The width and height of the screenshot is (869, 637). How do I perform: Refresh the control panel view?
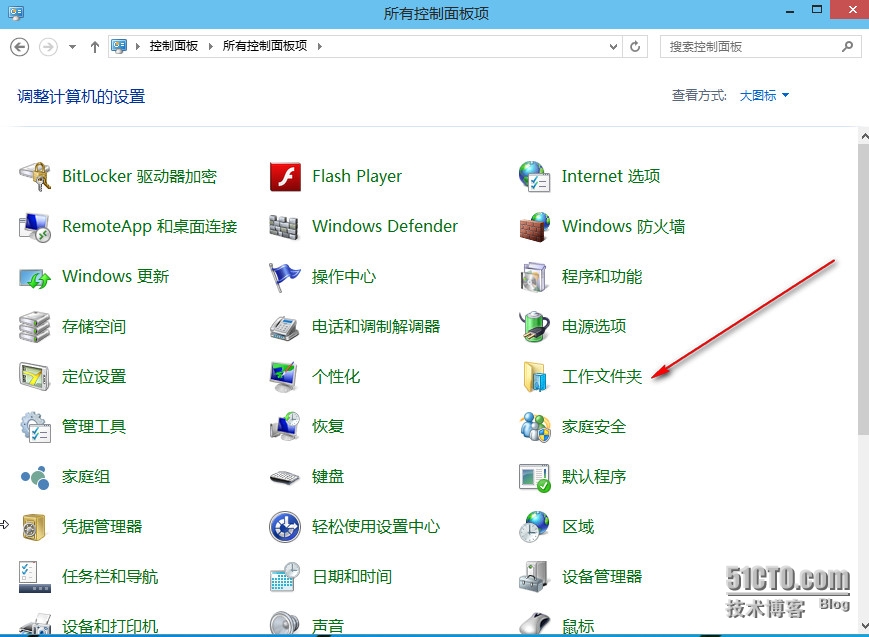coord(635,47)
